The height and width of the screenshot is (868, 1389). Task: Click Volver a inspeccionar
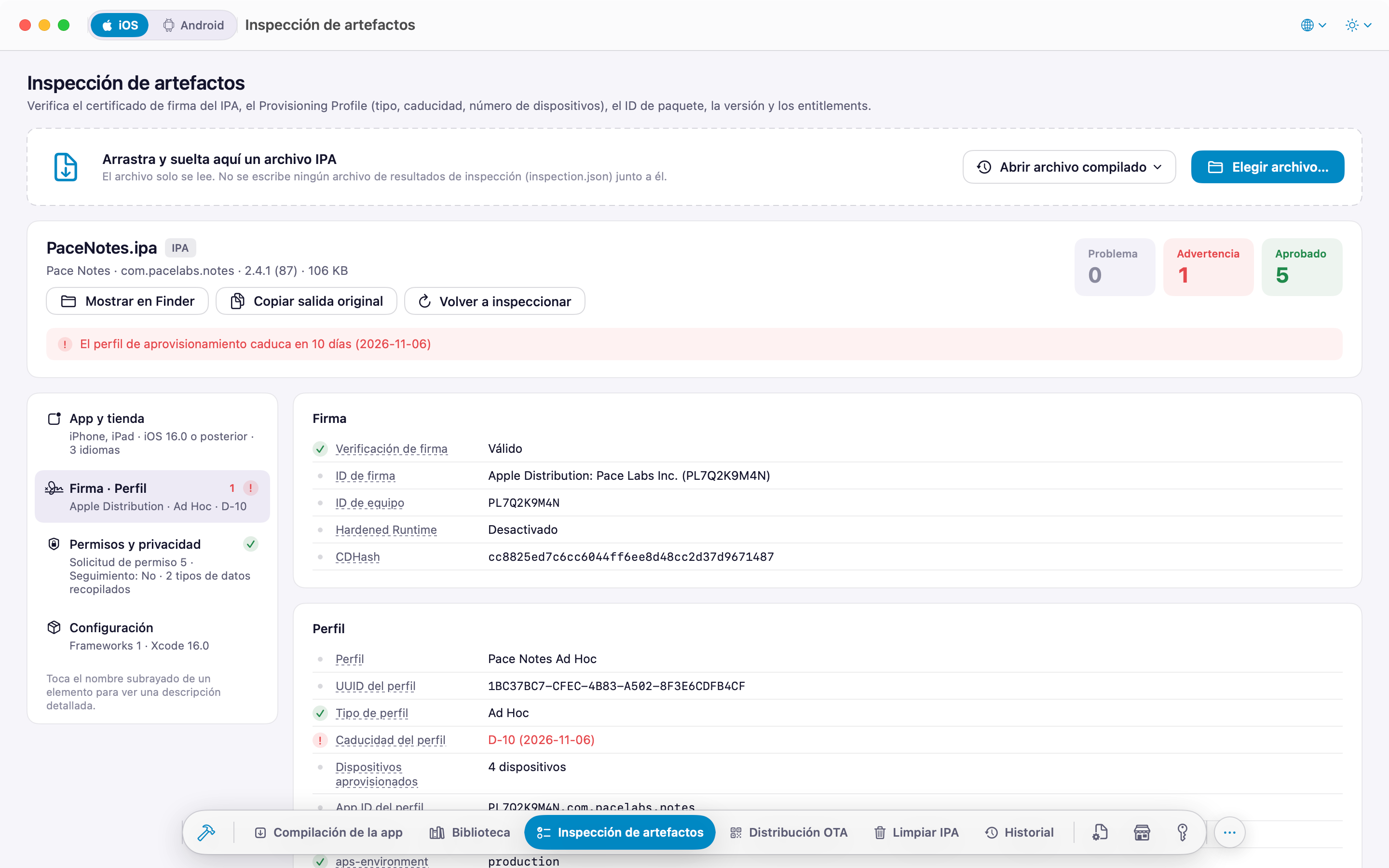[495, 301]
